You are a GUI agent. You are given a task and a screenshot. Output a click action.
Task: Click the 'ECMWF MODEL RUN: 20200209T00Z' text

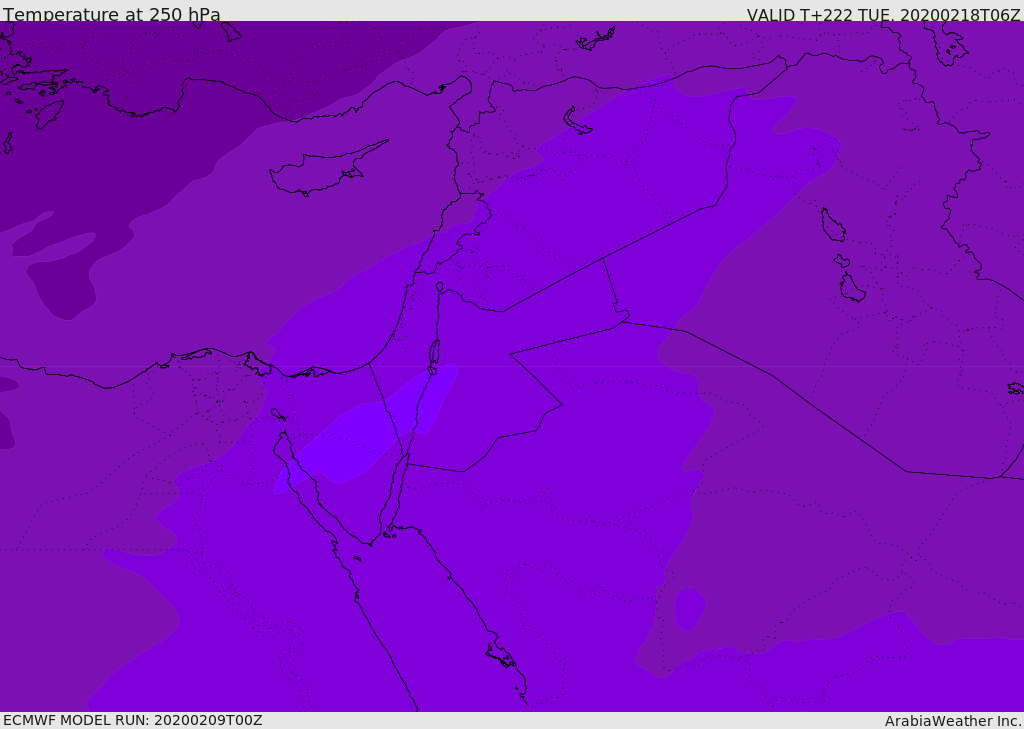(x=133, y=720)
